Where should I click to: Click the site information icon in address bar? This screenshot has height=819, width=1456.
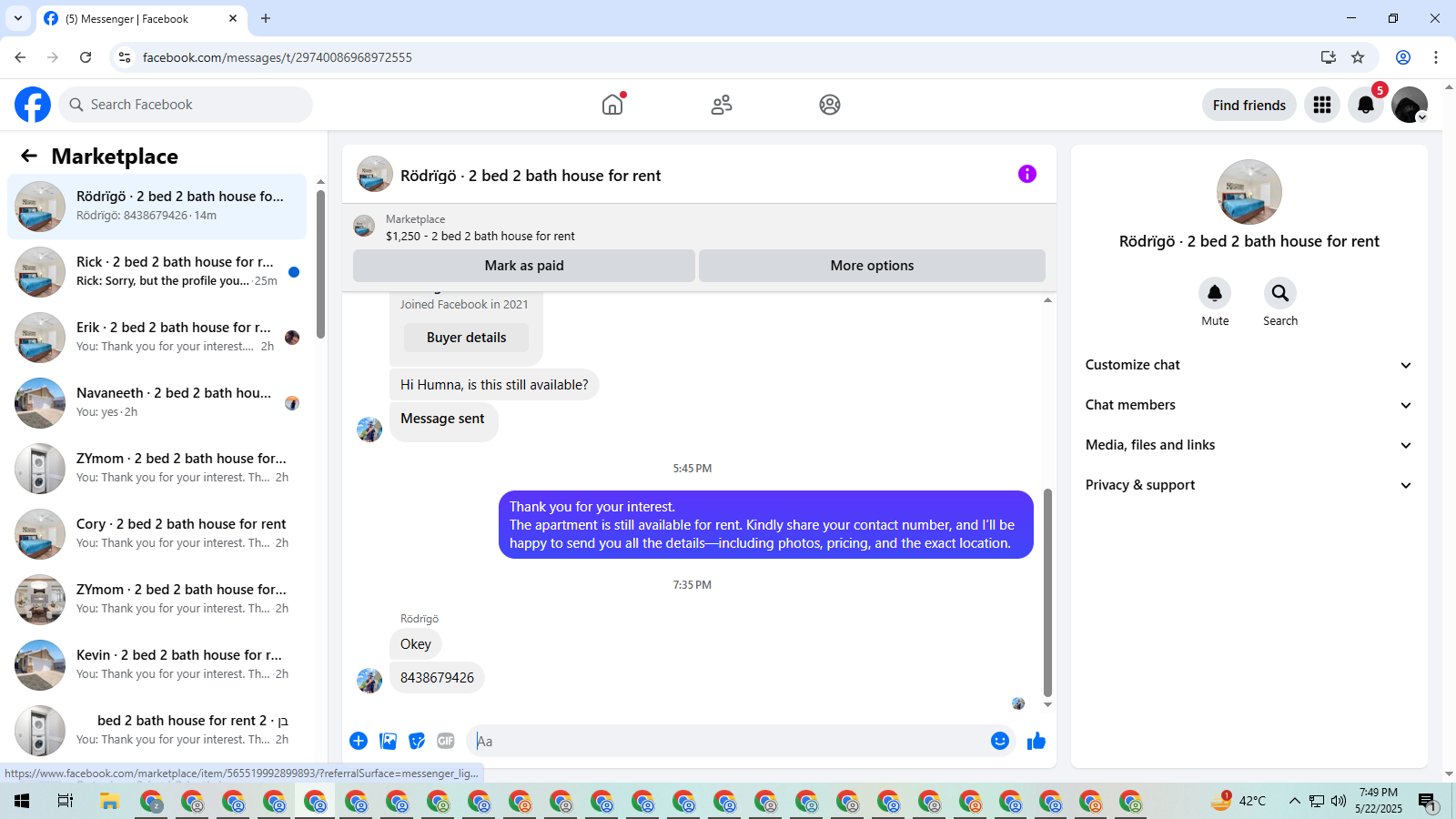click(x=125, y=57)
